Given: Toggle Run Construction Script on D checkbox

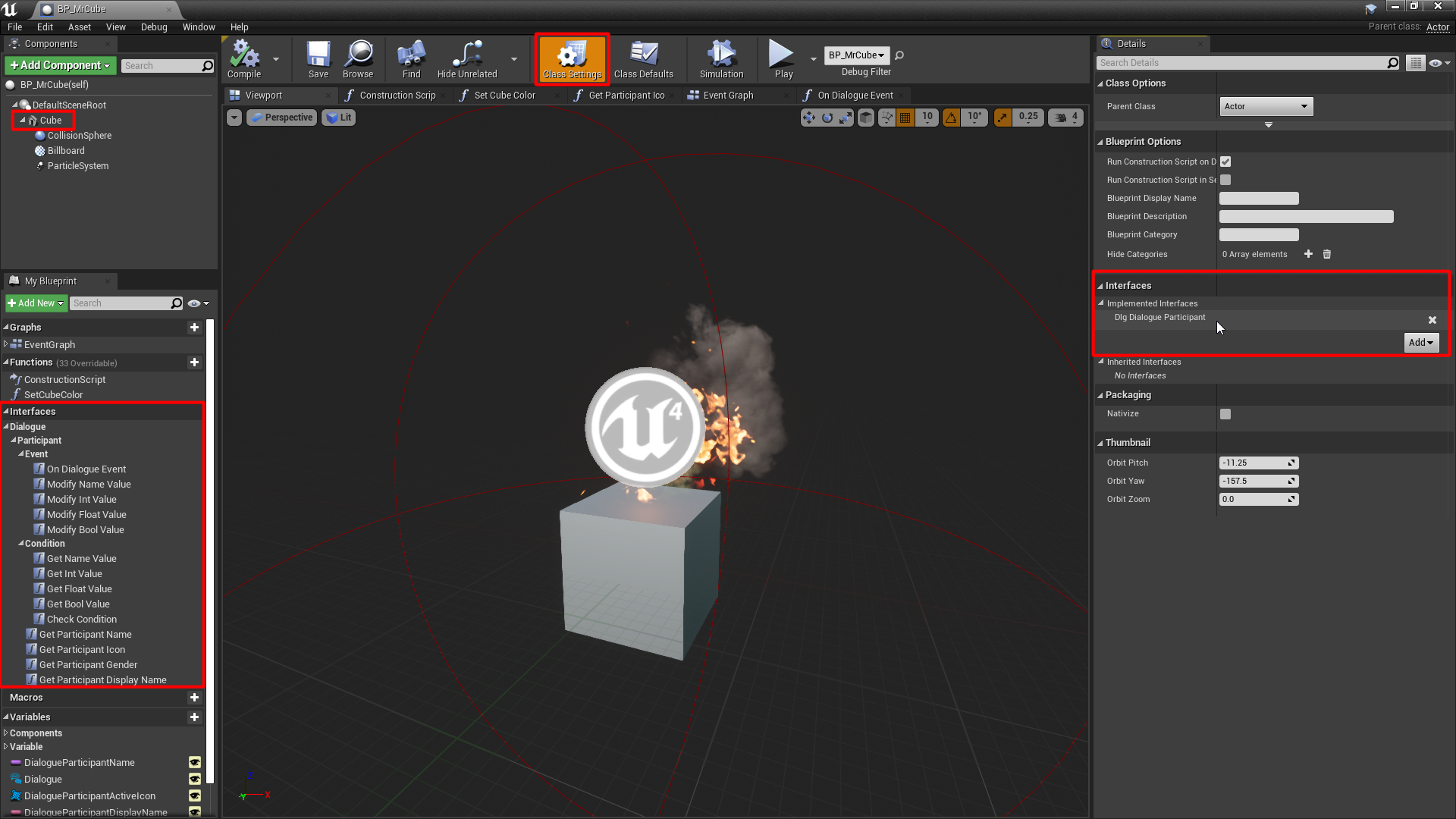Looking at the screenshot, I should 1225,161.
